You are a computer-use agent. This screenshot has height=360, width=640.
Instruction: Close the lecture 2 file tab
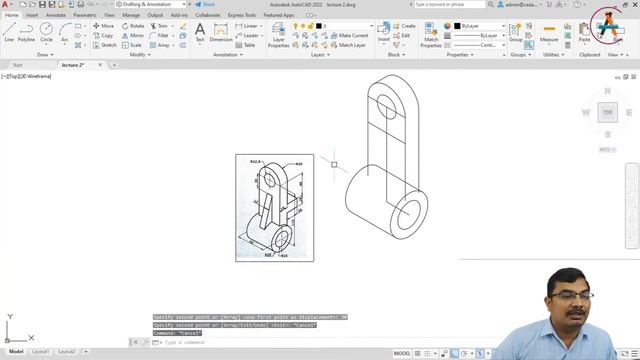[x=100, y=65]
